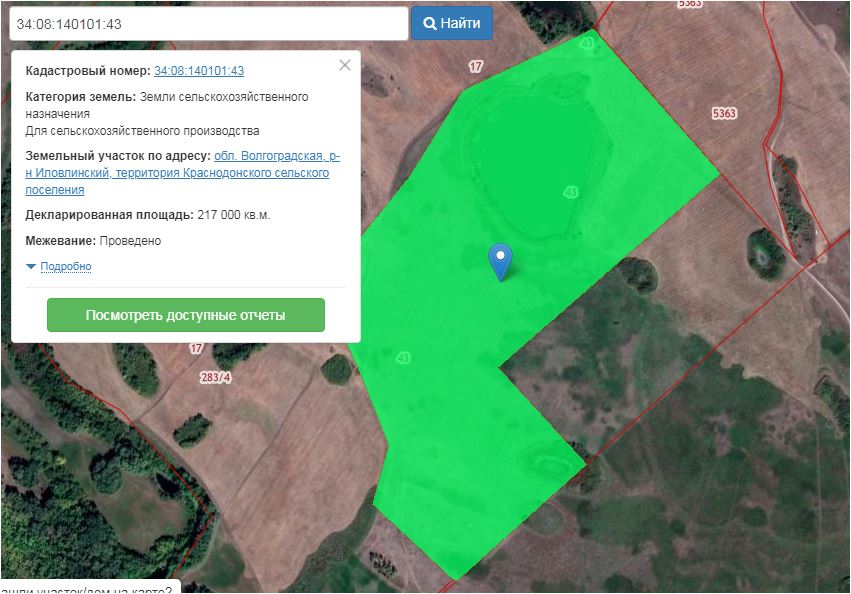Click the magnifier icon in the Найти button
Screen dimensions: 851x594
coord(430,24)
